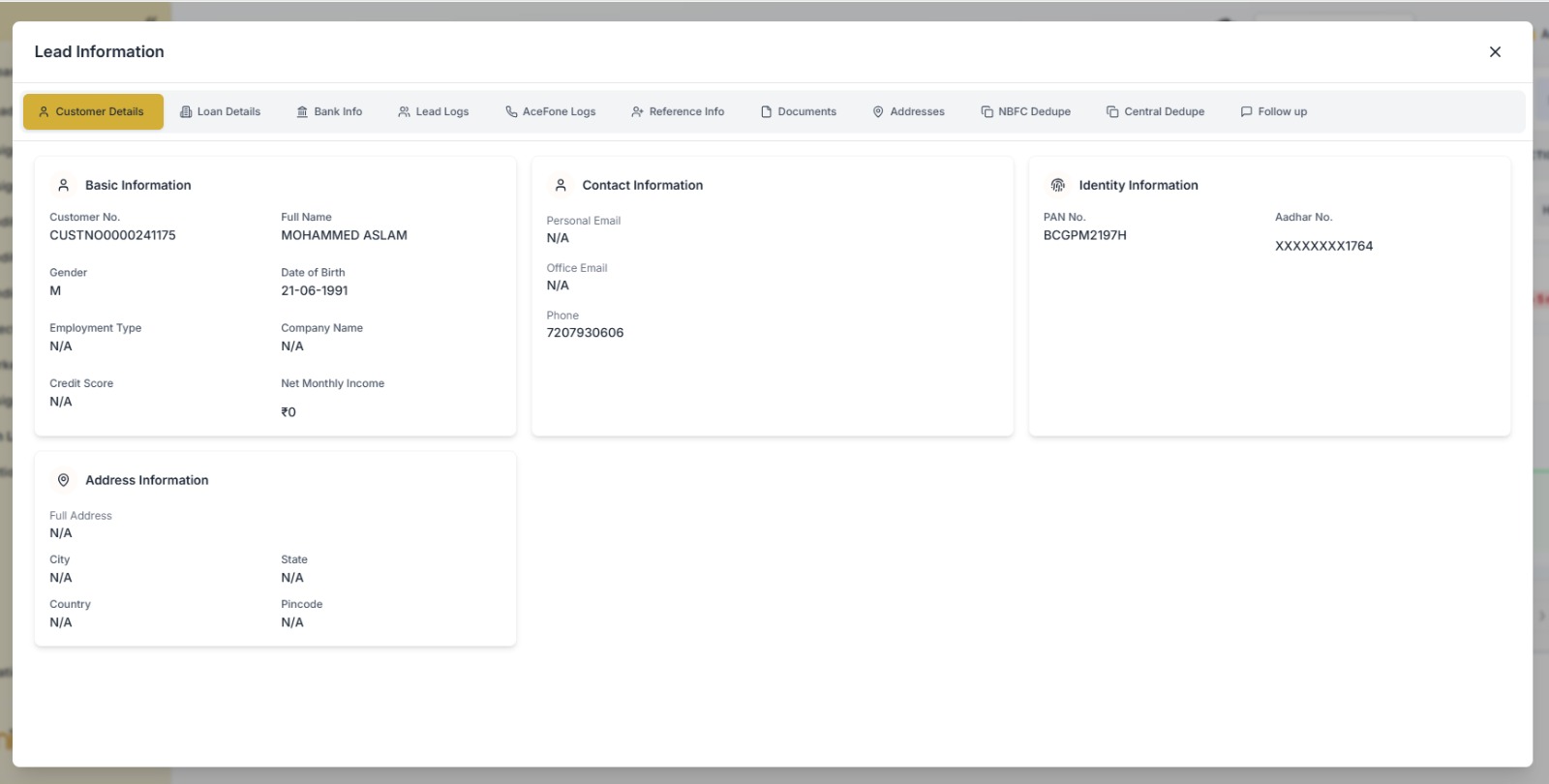Click the Aadhar number XXXXXXXX1764

click(x=1323, y=246)
